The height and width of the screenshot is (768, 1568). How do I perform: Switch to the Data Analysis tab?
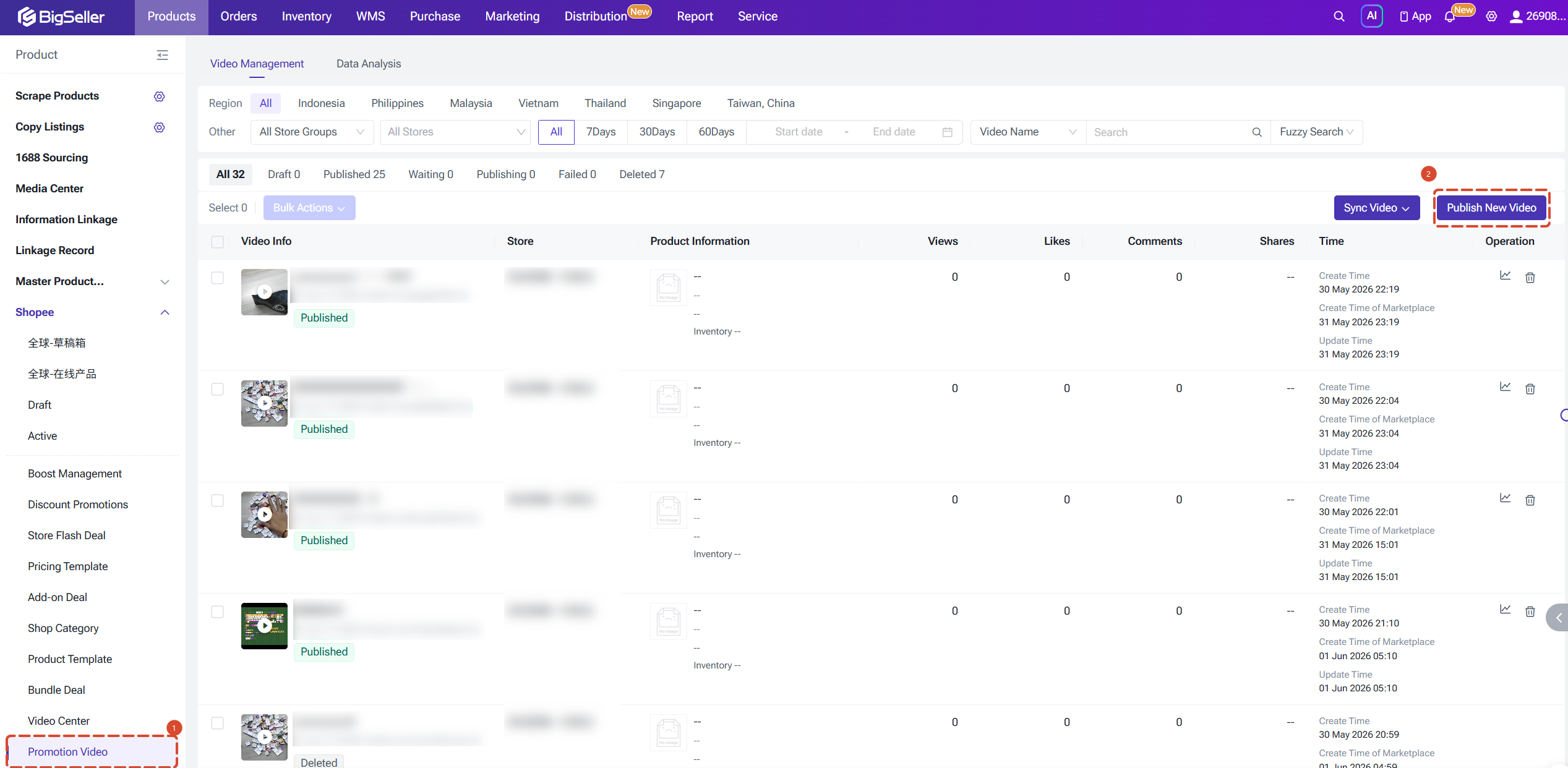pyautogui.click(x=369, y=64)
